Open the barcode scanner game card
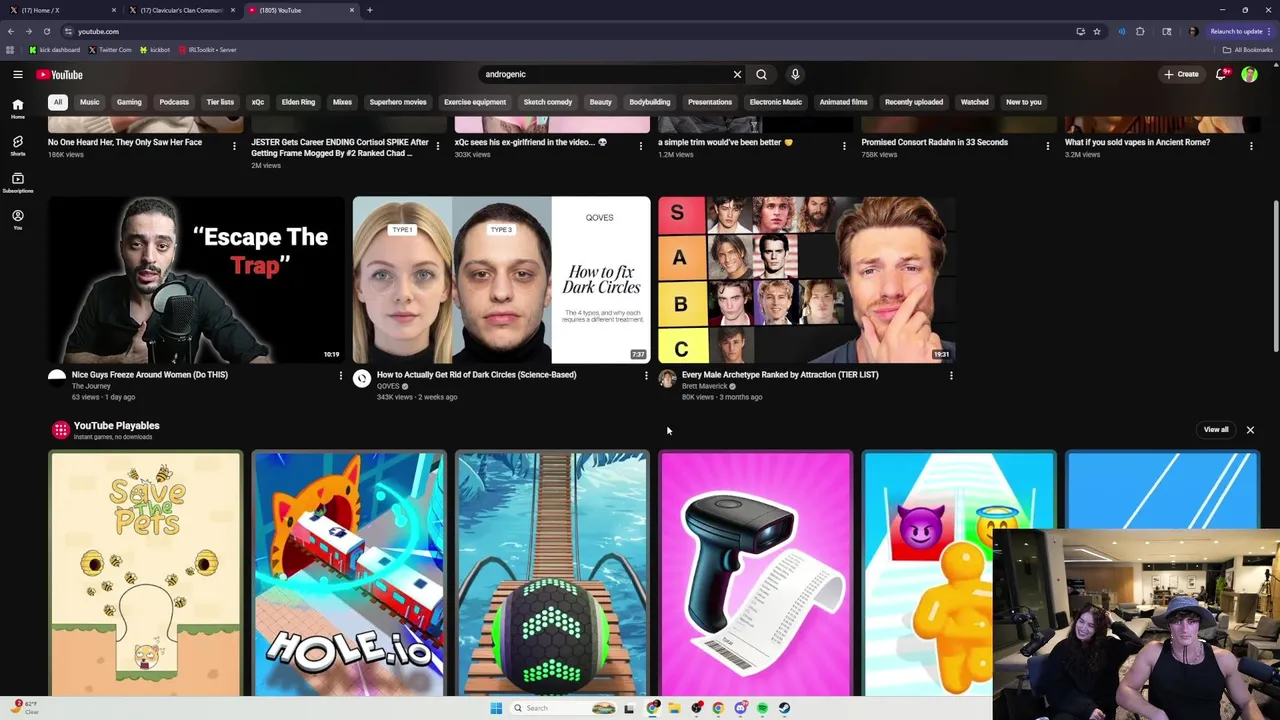 (x=756, y=573)
